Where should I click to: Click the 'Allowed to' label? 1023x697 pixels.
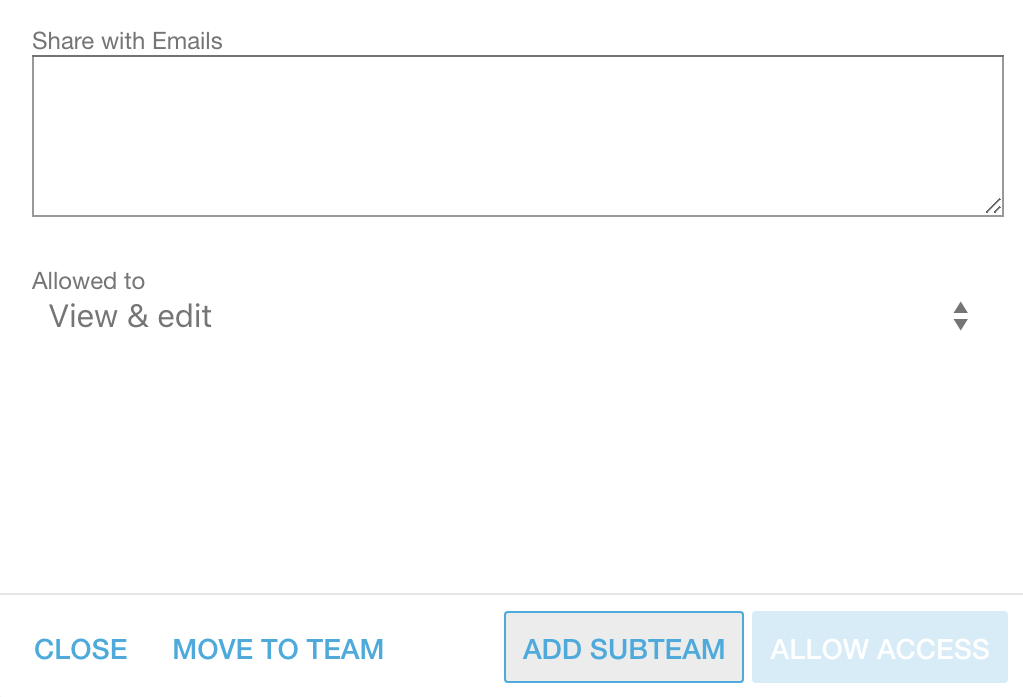click(x=89, y=281)
